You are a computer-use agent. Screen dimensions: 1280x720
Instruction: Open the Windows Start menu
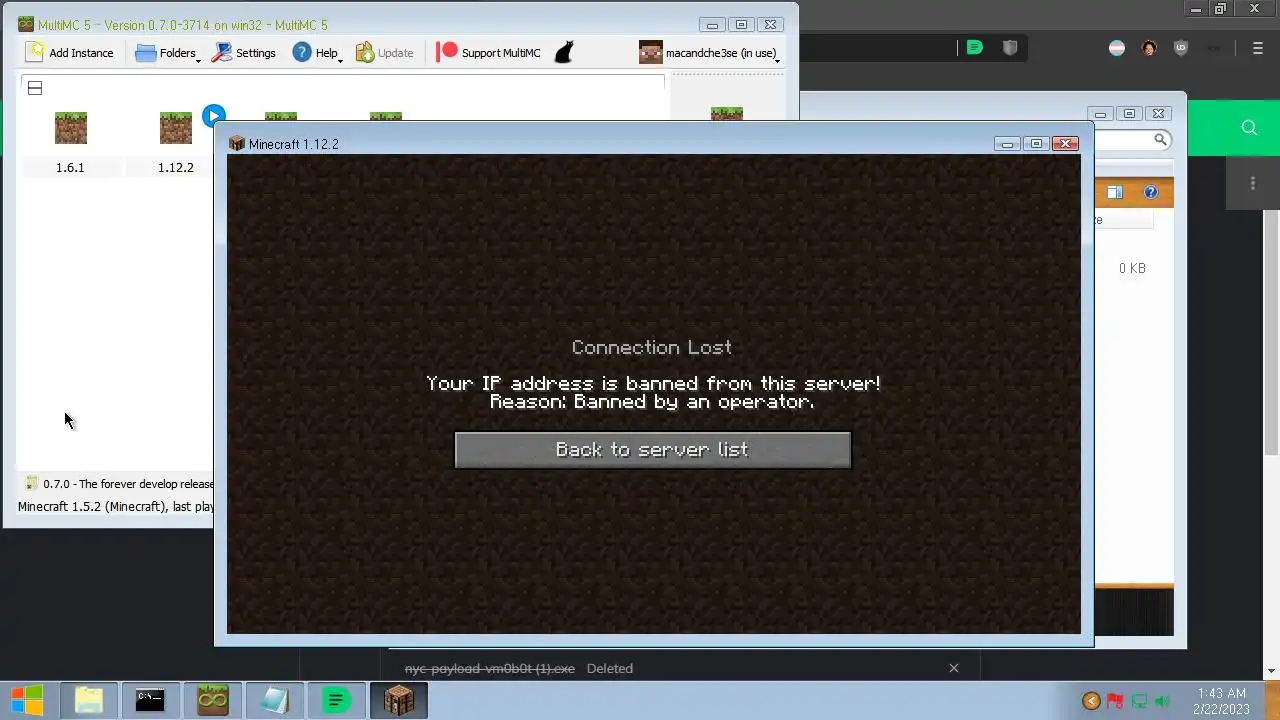tap(27, 700)
